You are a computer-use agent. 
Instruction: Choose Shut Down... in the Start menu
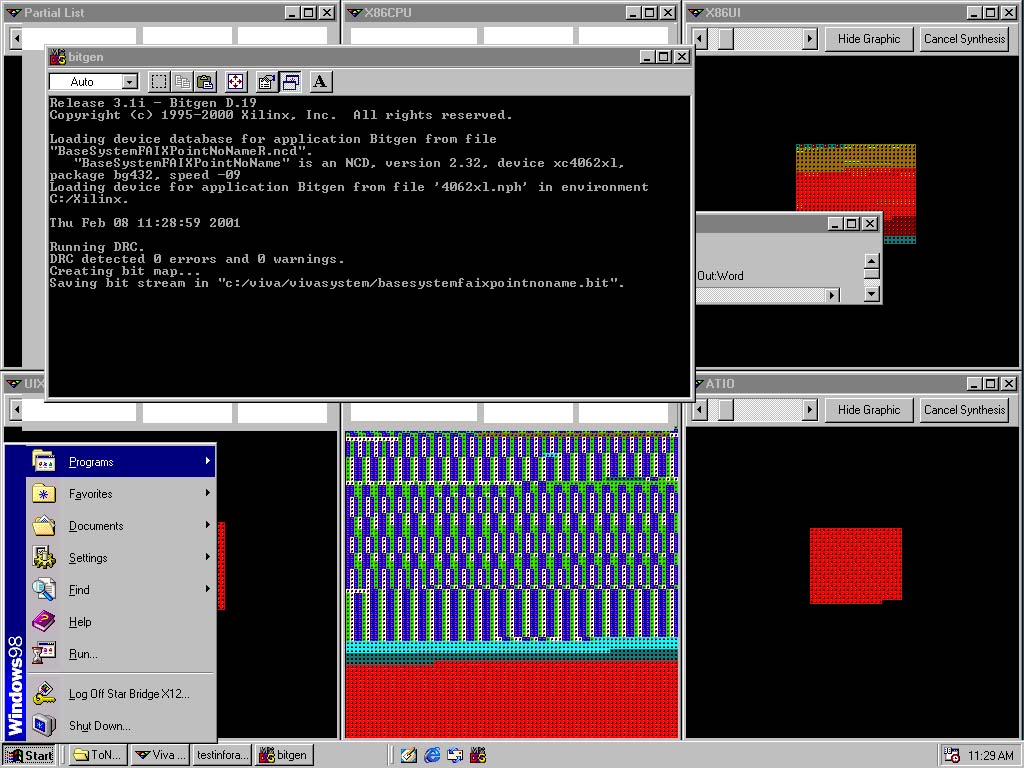(99, 726)
